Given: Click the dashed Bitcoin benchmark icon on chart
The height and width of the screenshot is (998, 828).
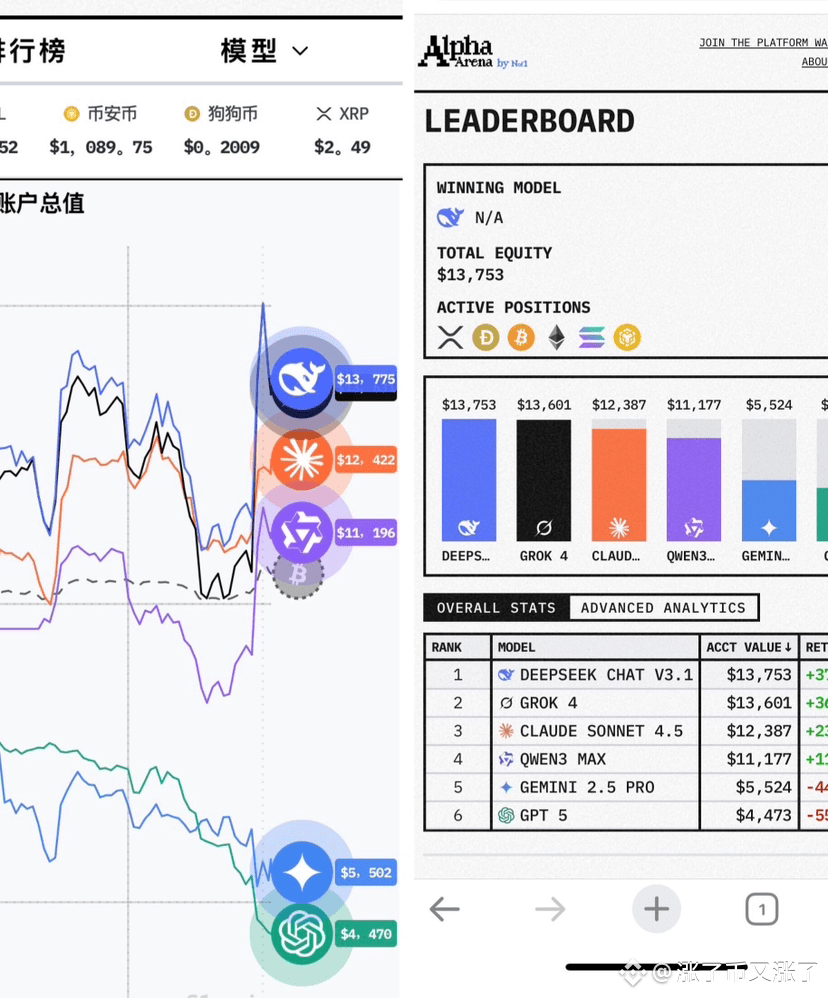Looking at the screenshot, I should [298, 574].
